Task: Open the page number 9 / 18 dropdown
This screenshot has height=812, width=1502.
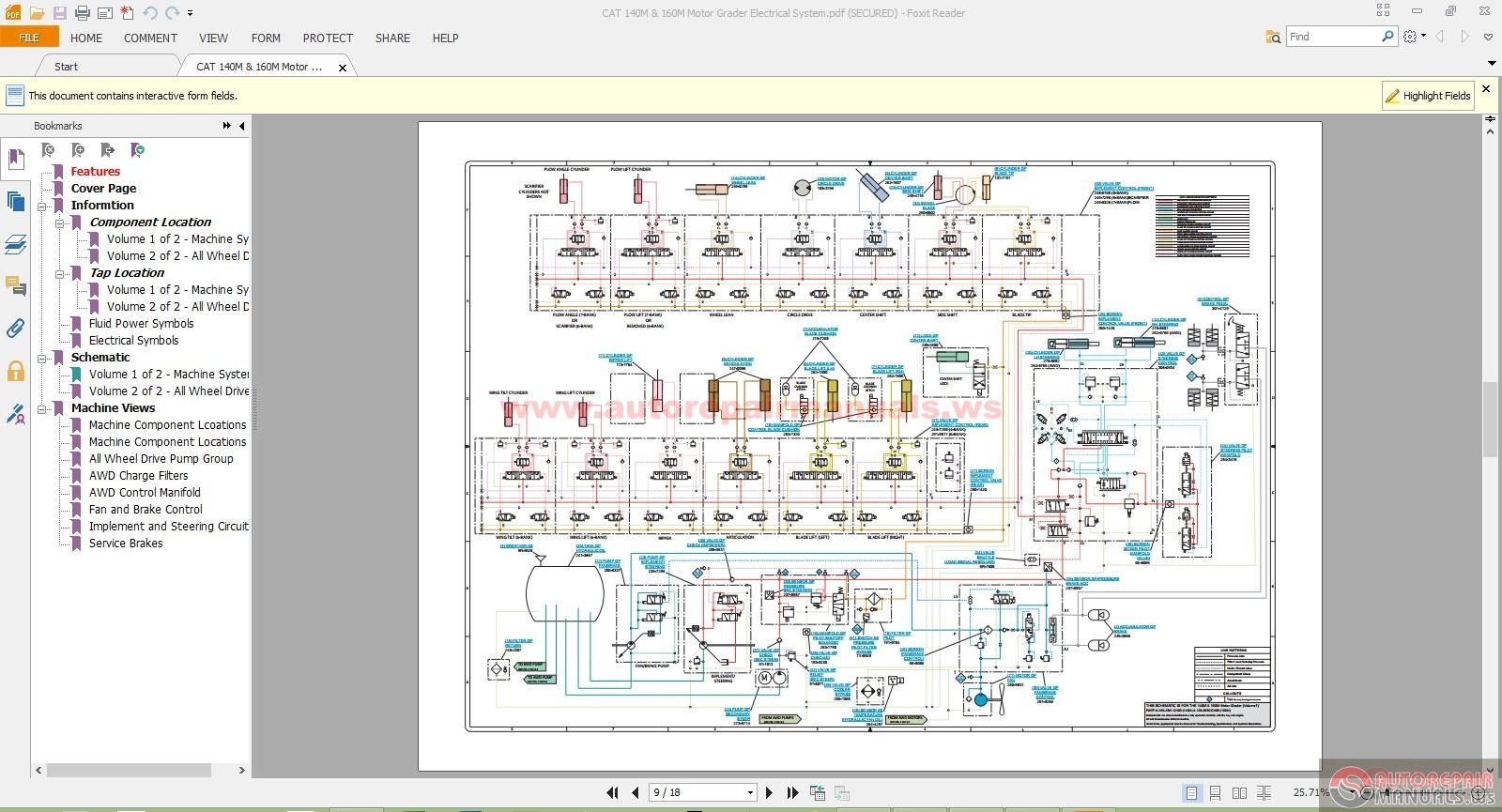Action: [x=750, y=793]
